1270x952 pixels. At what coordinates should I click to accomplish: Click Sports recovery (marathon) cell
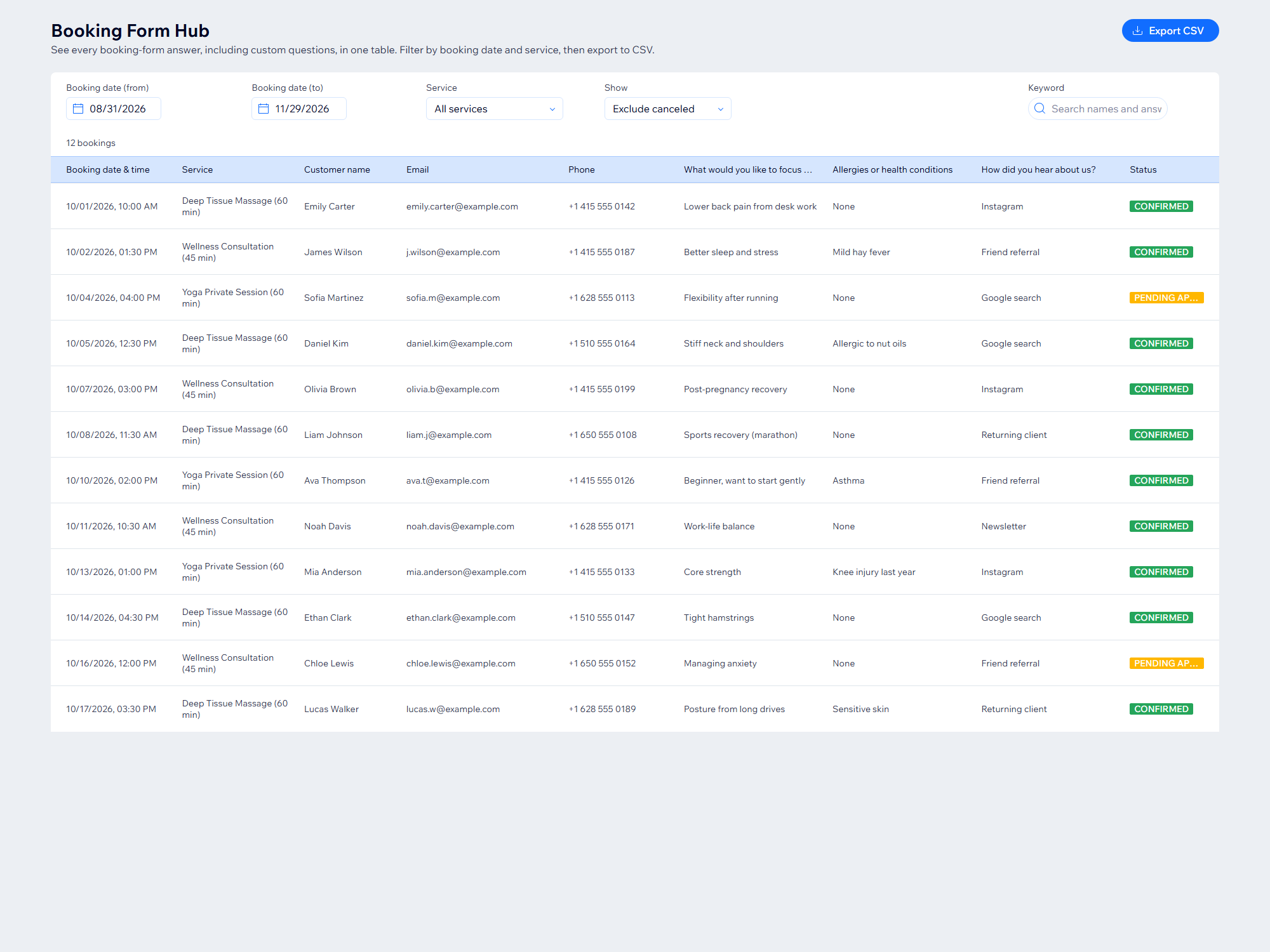tap(740, 435)
